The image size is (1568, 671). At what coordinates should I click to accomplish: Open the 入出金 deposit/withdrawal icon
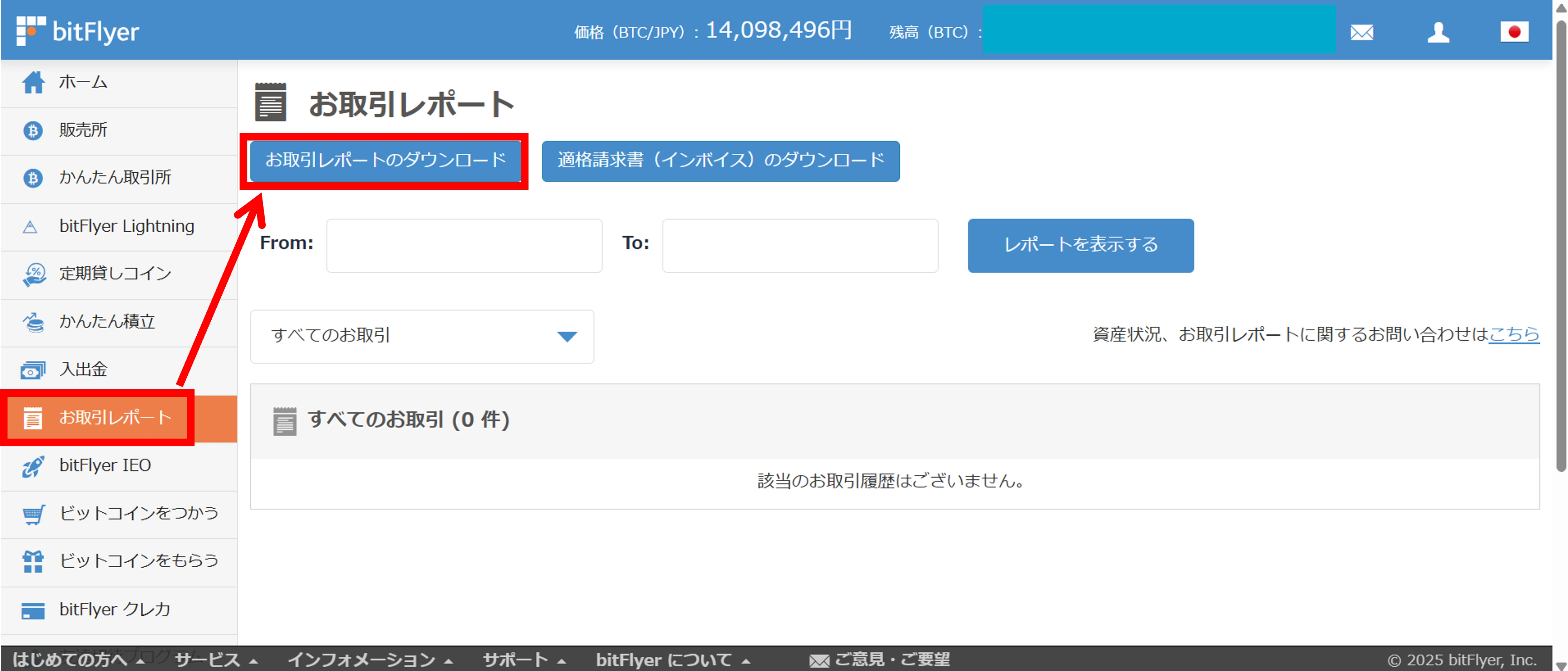(34, 369)
